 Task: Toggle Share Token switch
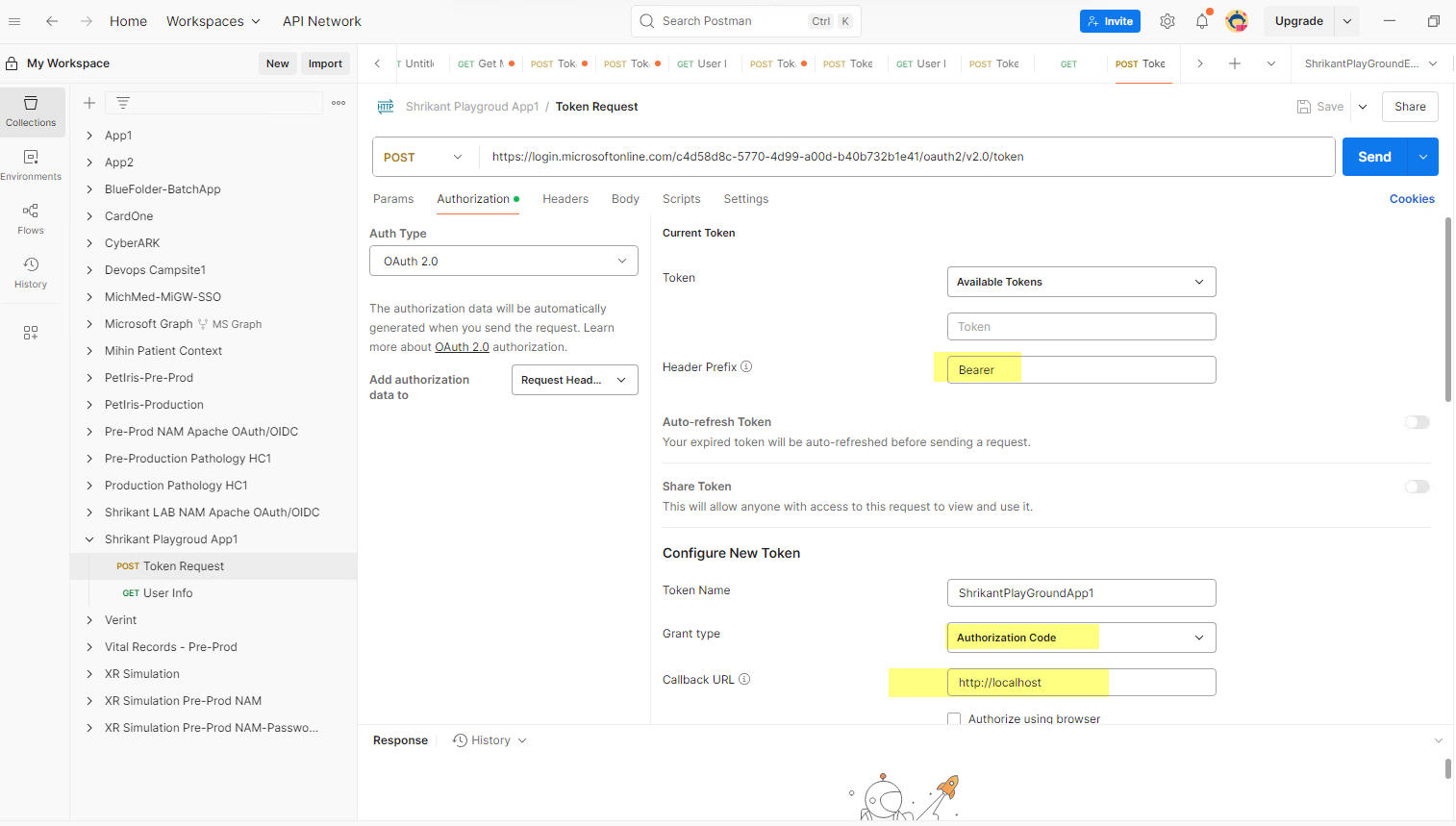pos(1418,487)
